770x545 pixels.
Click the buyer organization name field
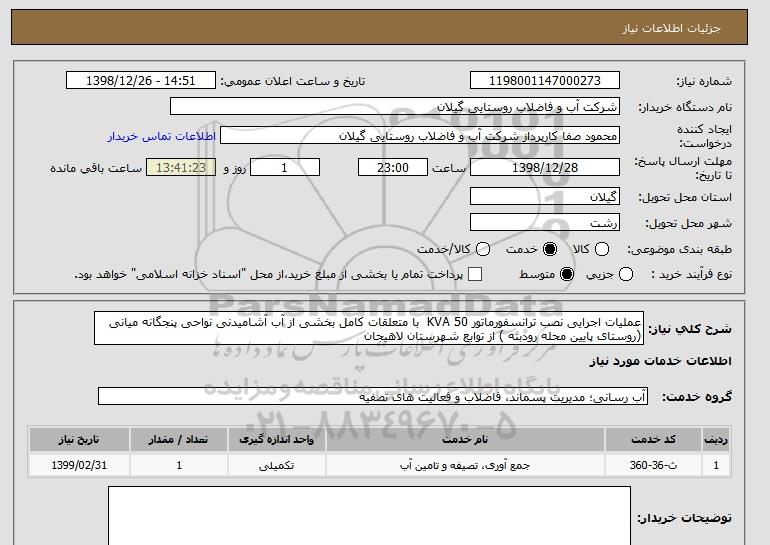[395, 107]
